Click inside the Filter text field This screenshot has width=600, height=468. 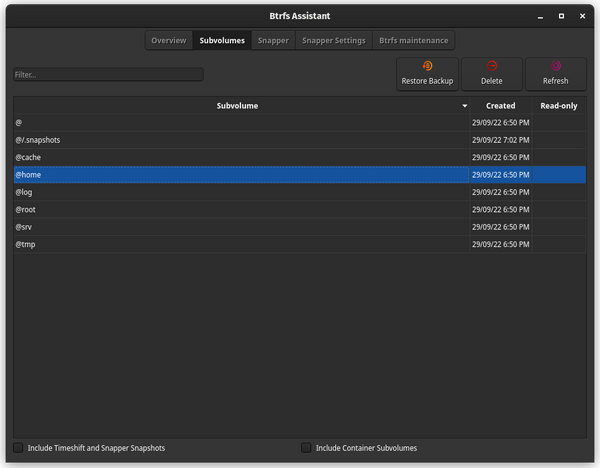click(108, 75)
